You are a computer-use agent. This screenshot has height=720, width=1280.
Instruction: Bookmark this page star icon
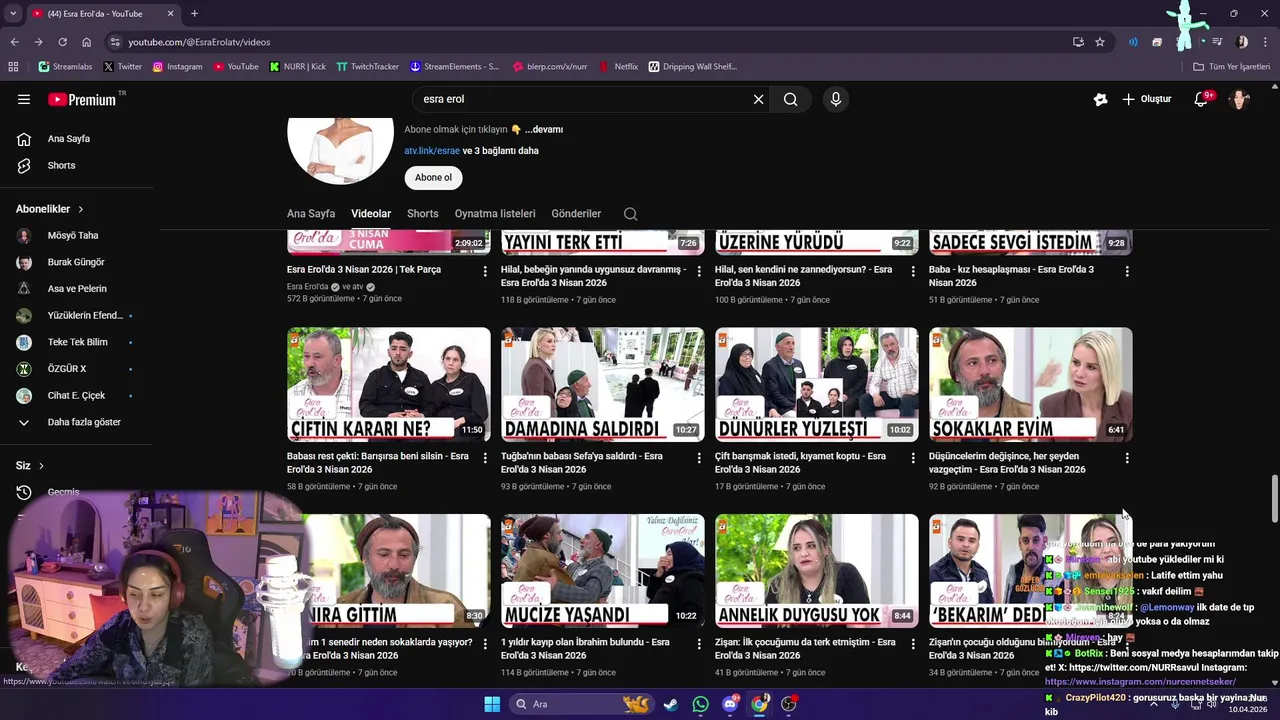point(1100,42)
